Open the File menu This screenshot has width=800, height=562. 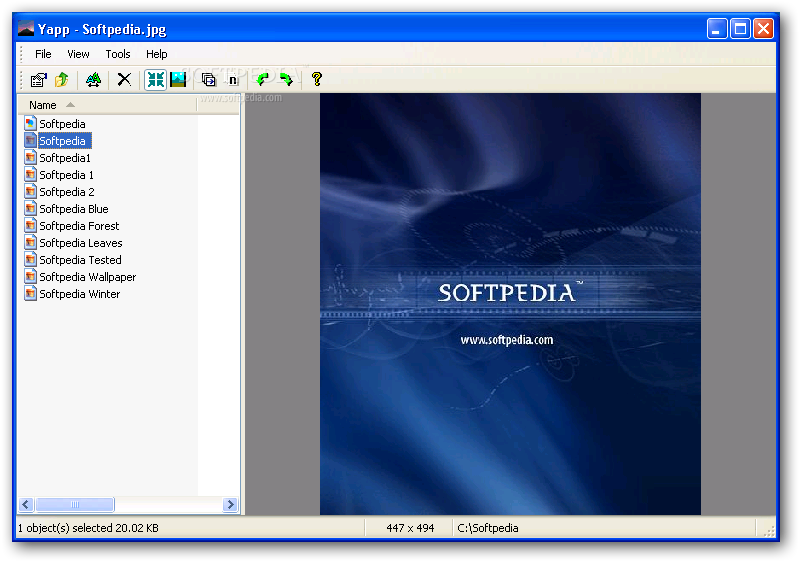tap(43, 54)
